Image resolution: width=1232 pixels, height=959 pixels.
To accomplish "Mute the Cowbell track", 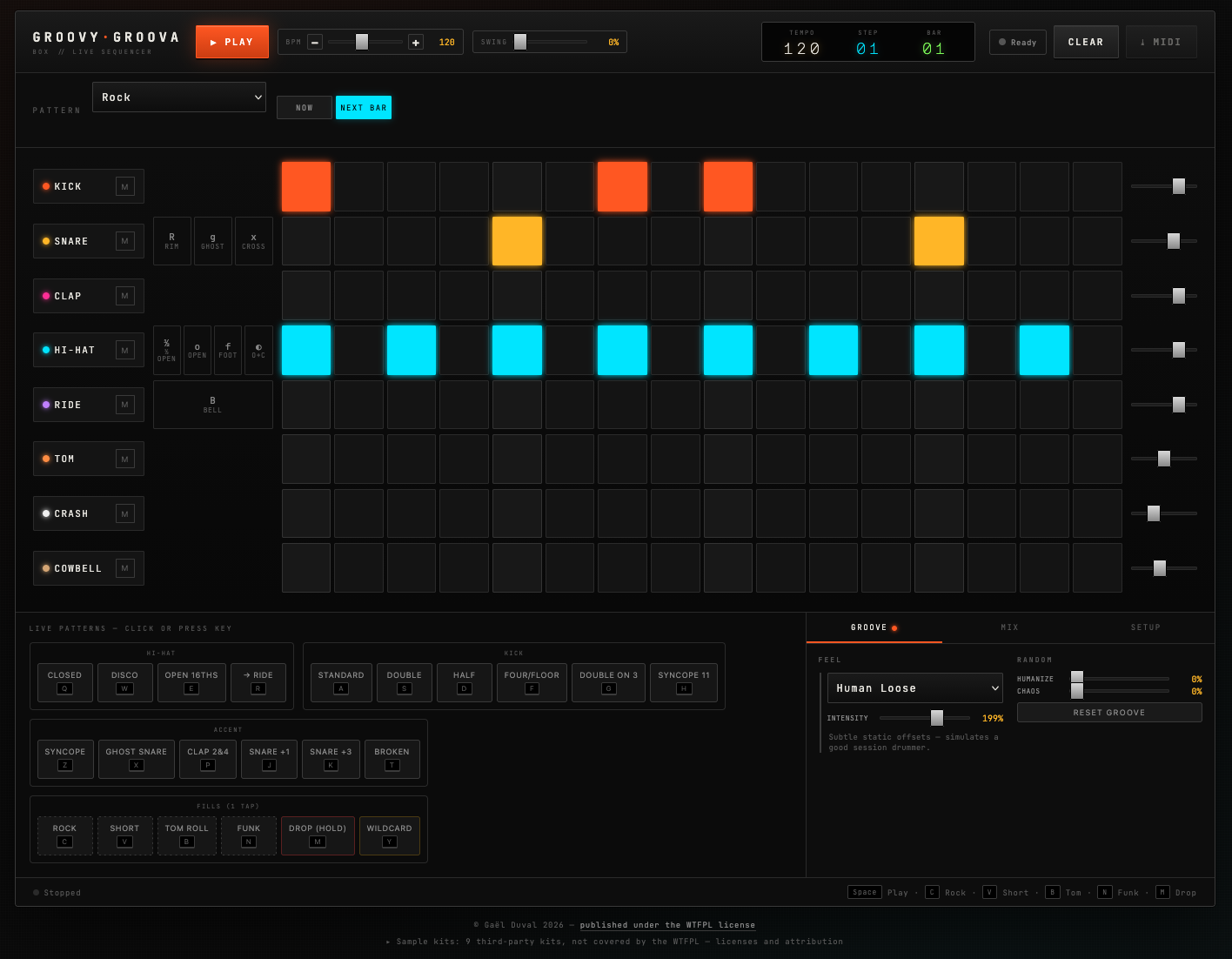I will tap(125, 568).
